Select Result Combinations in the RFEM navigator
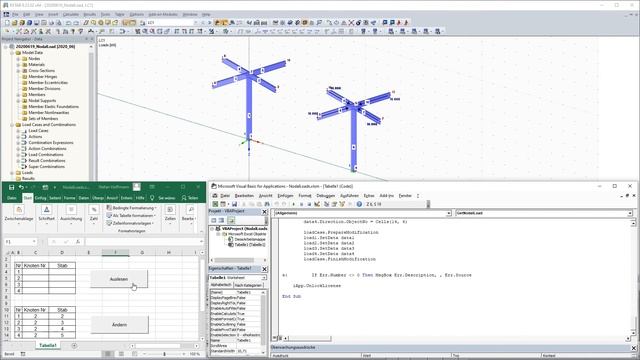Viewport: 640px width, 360px height. pos(47,161)
